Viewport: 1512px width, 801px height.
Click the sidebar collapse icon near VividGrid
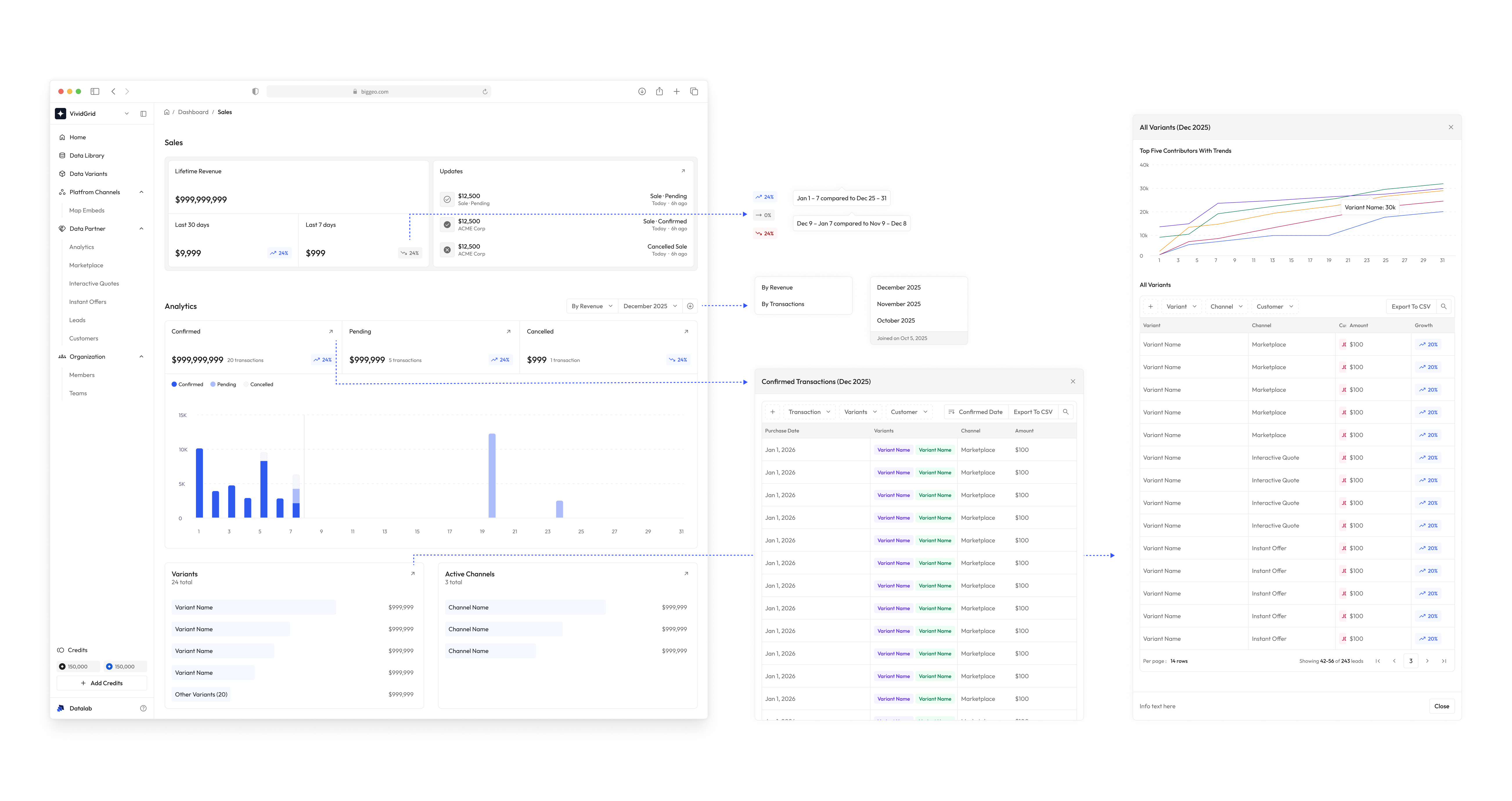pos(143,114)
